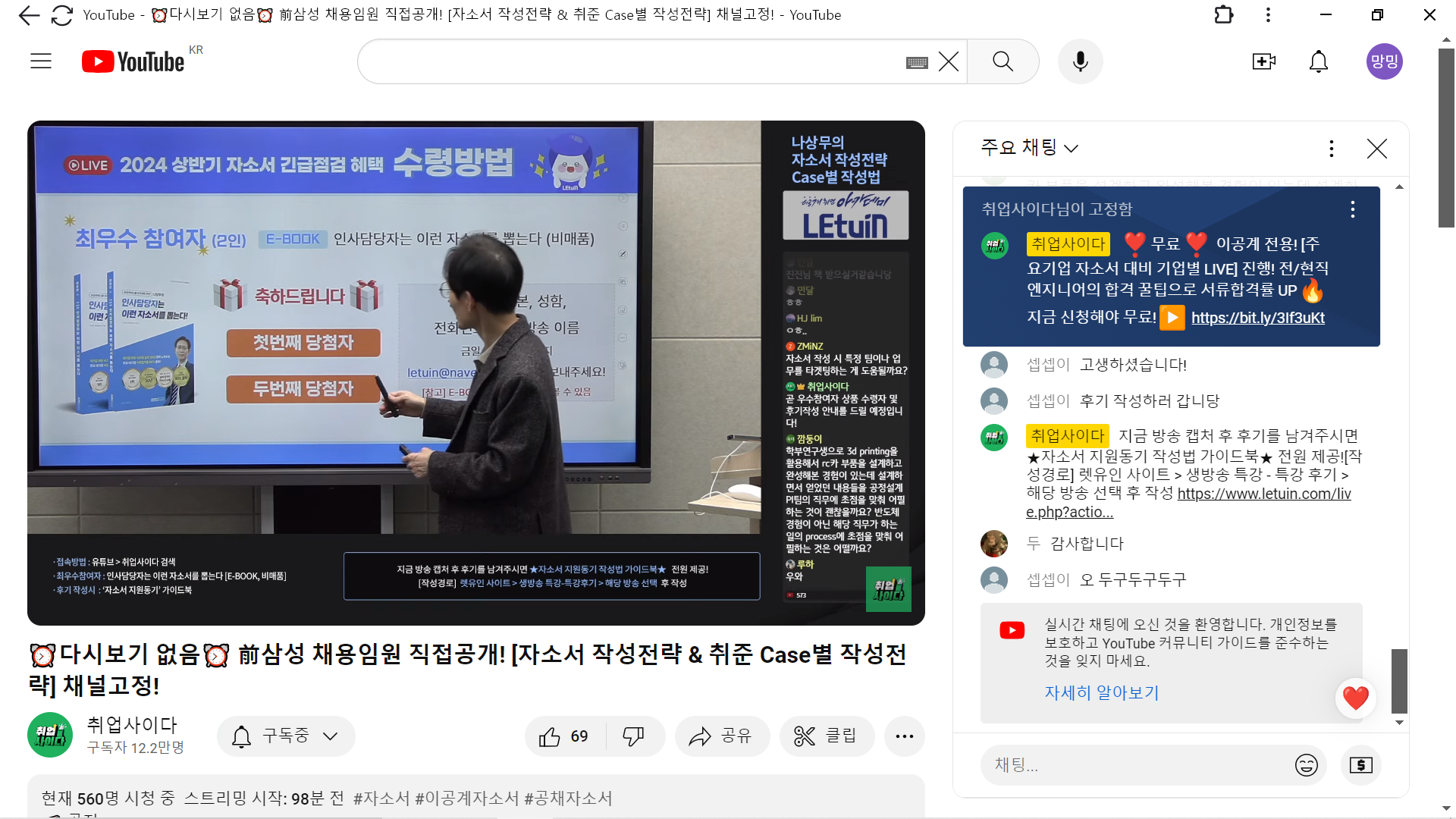
Task: Click 셉셉이 avatar beside 고생하셨습니다!
Action: click(x=994, y=365)
